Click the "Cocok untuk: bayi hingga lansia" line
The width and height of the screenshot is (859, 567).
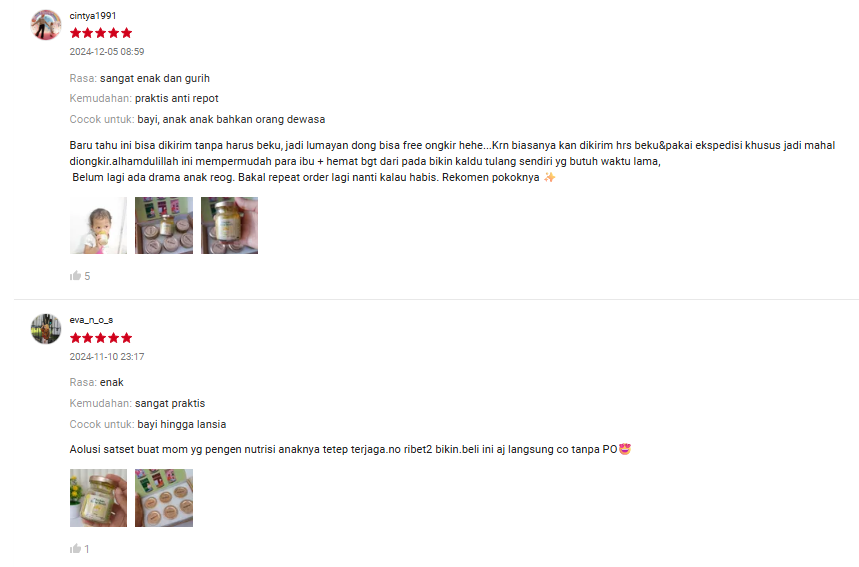click(x=148, y=424)
